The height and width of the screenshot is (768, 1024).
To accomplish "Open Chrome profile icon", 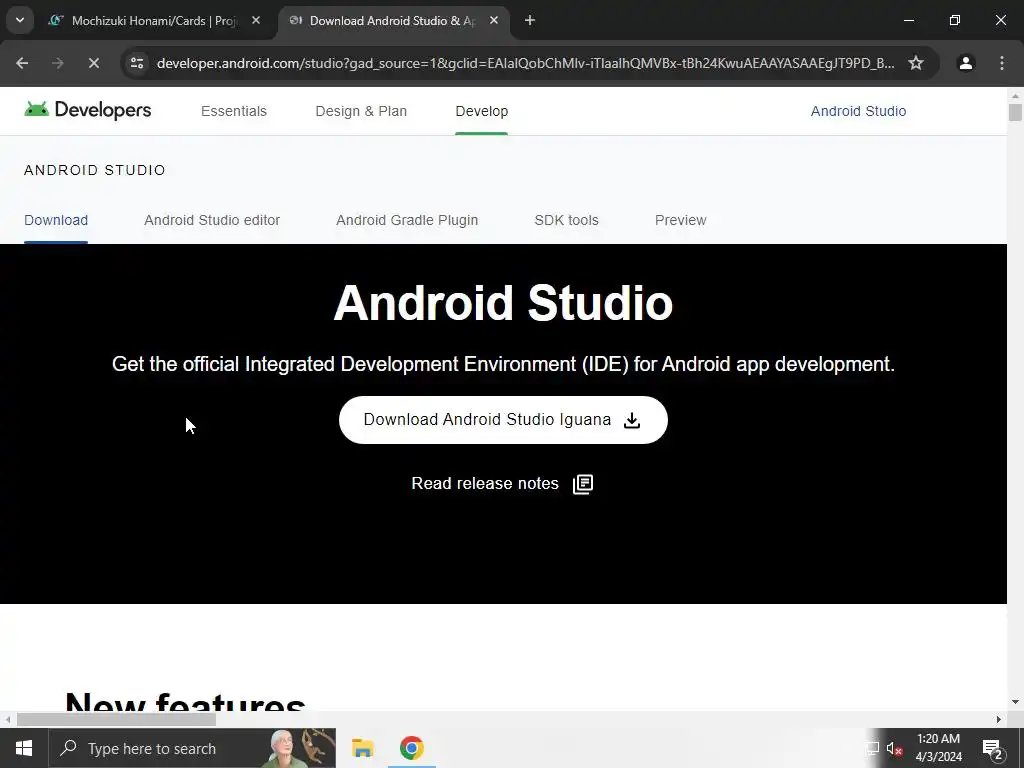I will pyautogui.click(x=965, y=63).
